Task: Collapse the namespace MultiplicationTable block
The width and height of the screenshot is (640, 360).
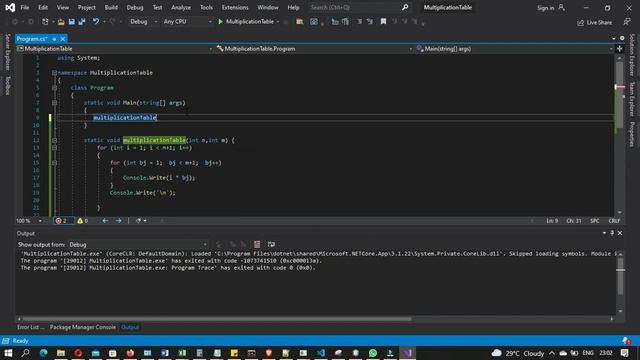Action: click(x=54, y=73)
